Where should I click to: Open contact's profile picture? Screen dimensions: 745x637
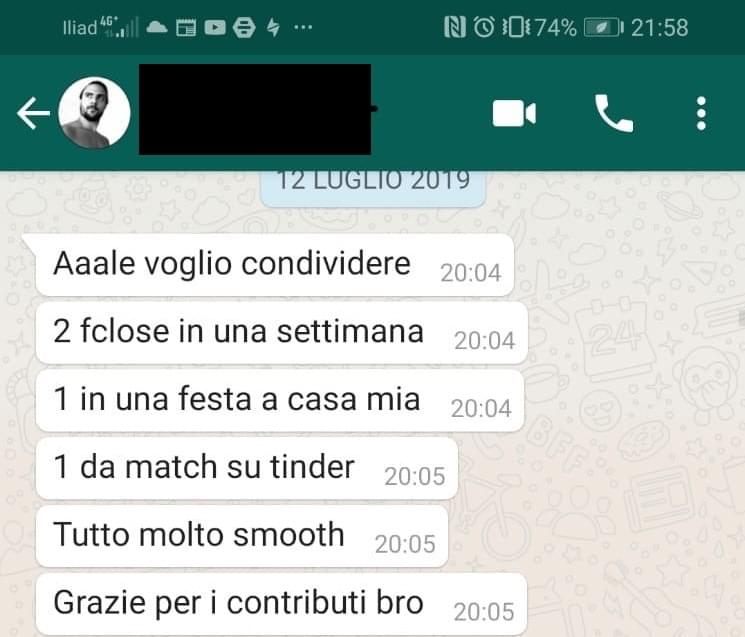coord(94,113)
